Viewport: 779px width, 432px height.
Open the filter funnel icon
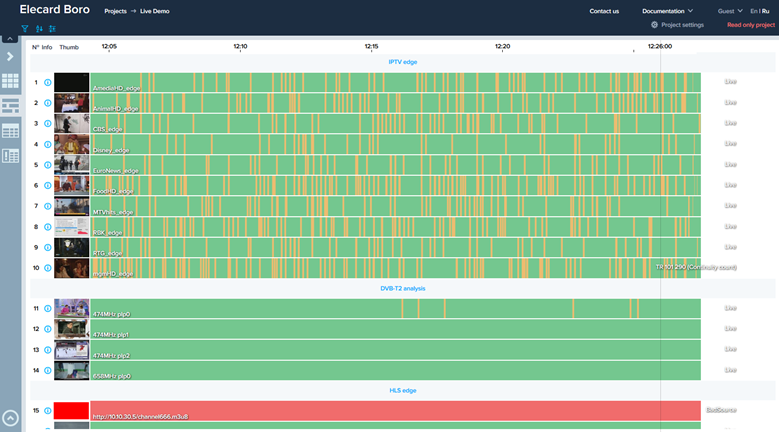[x=25, y=29]
